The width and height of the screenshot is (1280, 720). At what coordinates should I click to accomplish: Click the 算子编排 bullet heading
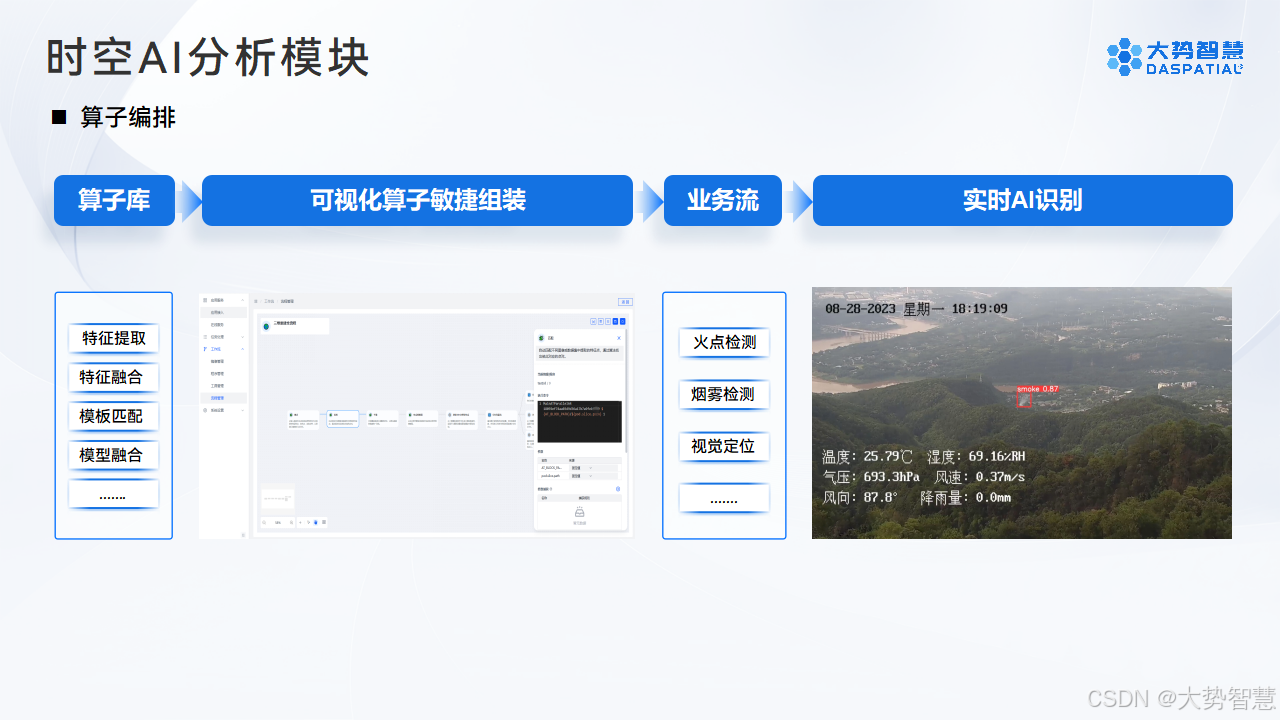coord(128,117)
